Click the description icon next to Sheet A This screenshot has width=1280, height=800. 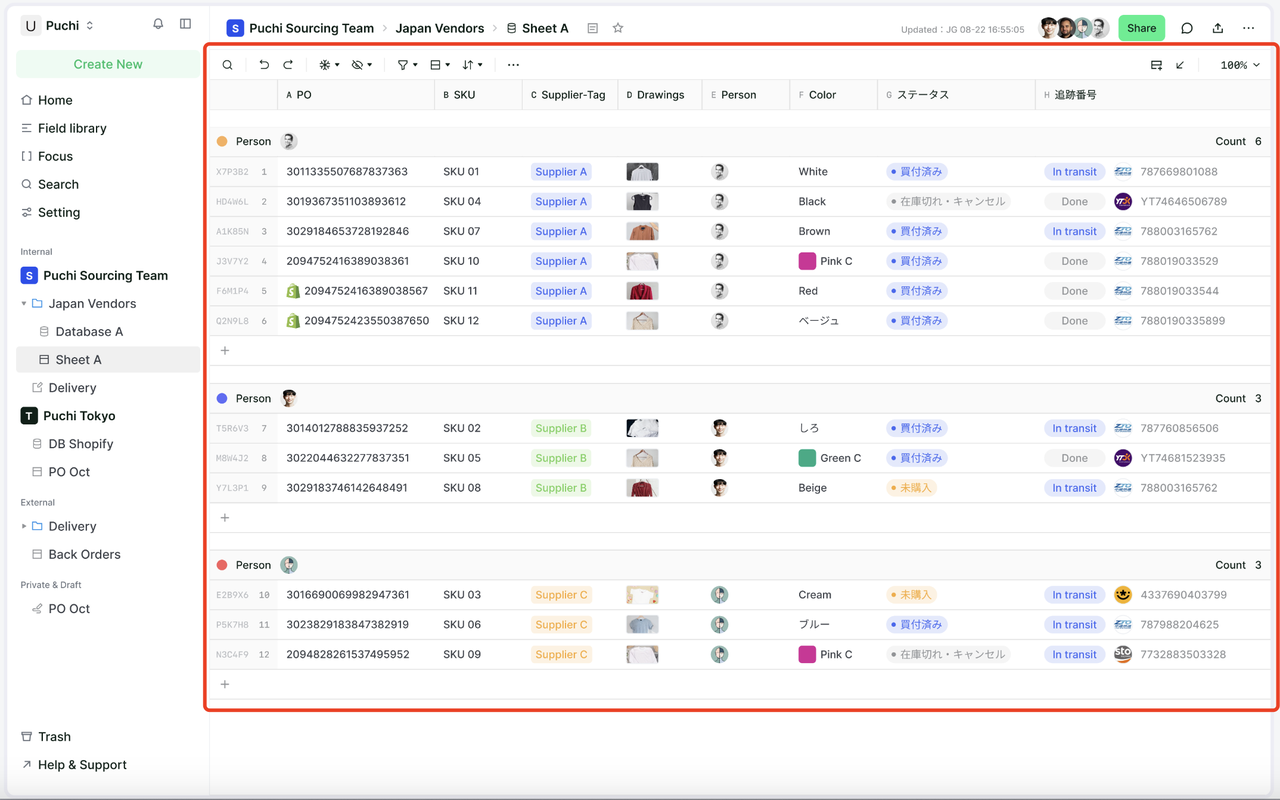pyautogui.click(x=593, y=28)
